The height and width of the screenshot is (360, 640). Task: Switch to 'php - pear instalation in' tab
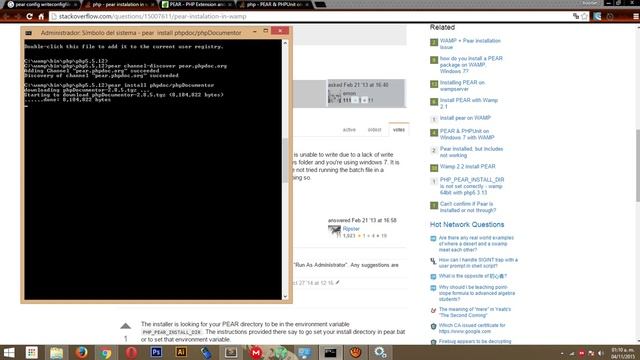click(x=120, y=4)
